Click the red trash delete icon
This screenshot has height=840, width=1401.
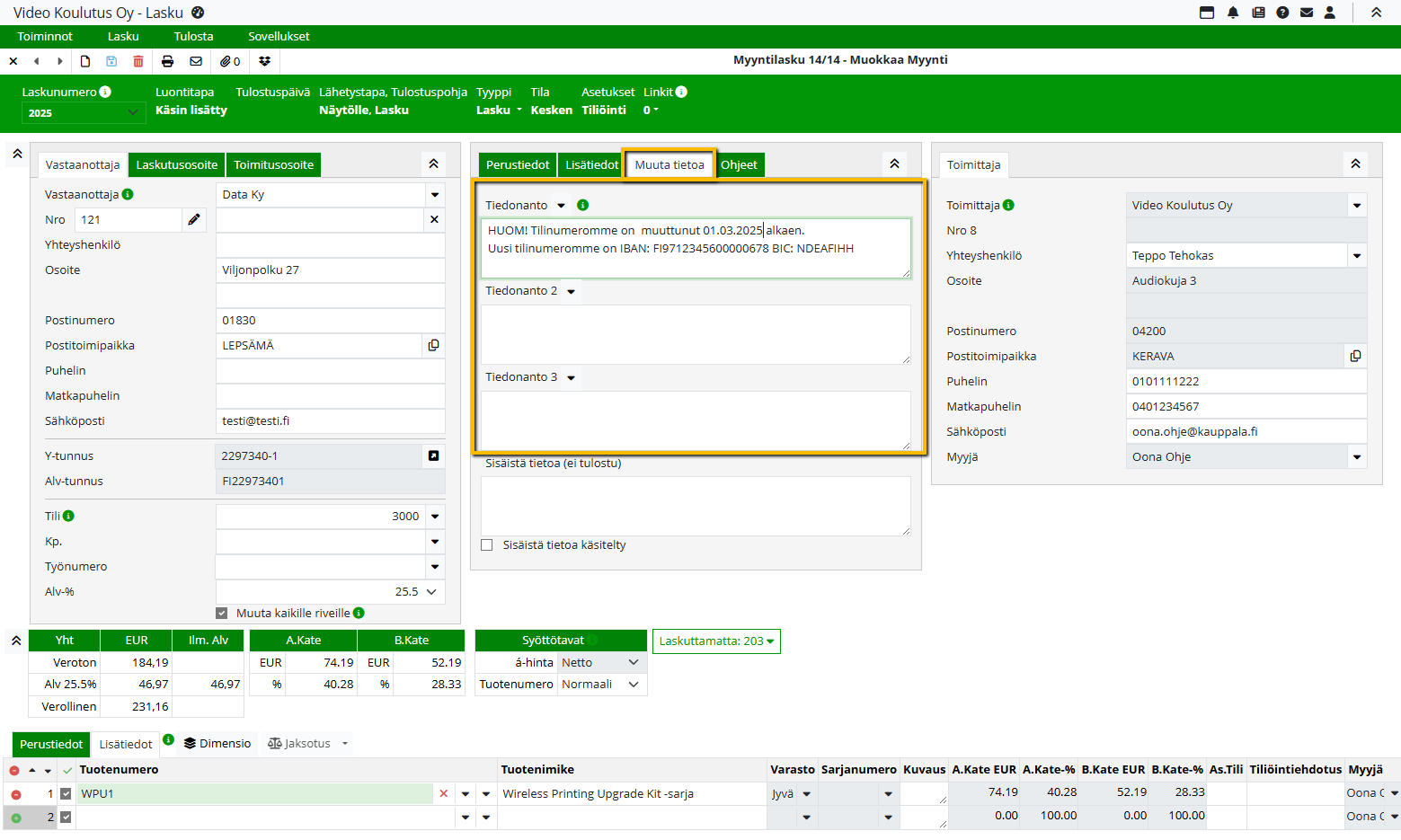click(x=138, y=61)
